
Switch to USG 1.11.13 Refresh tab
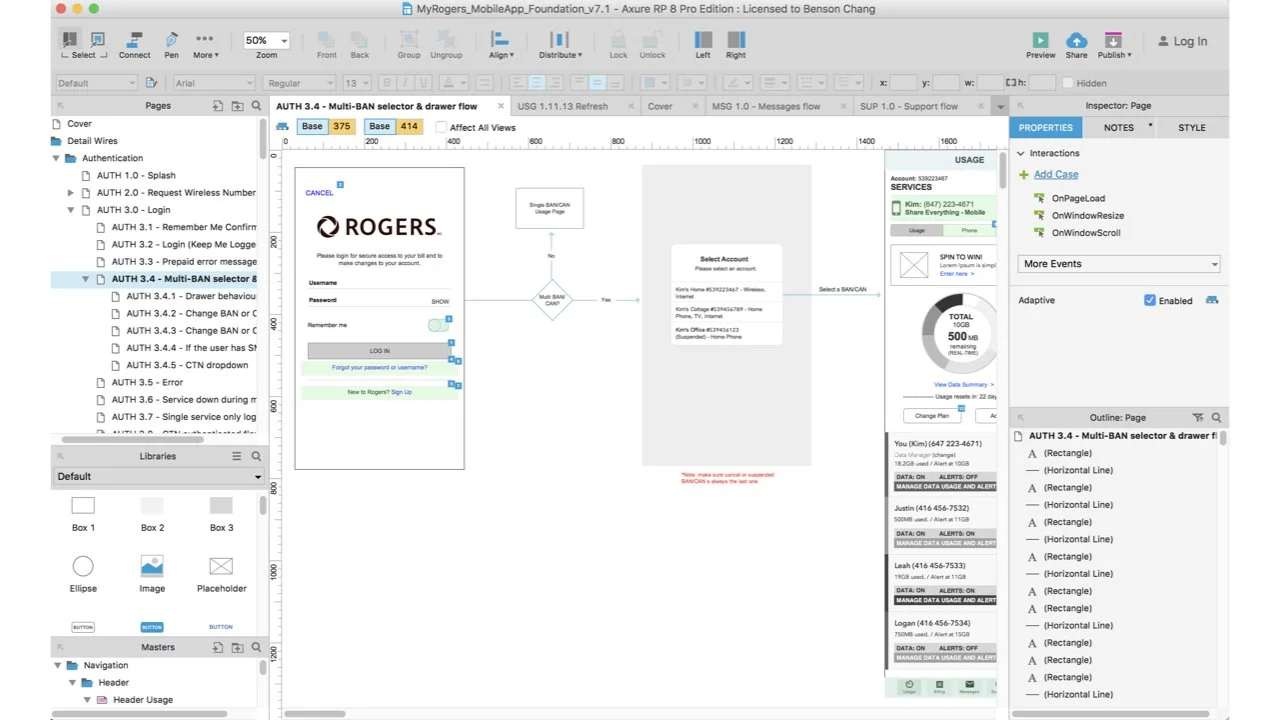point(562,106)
